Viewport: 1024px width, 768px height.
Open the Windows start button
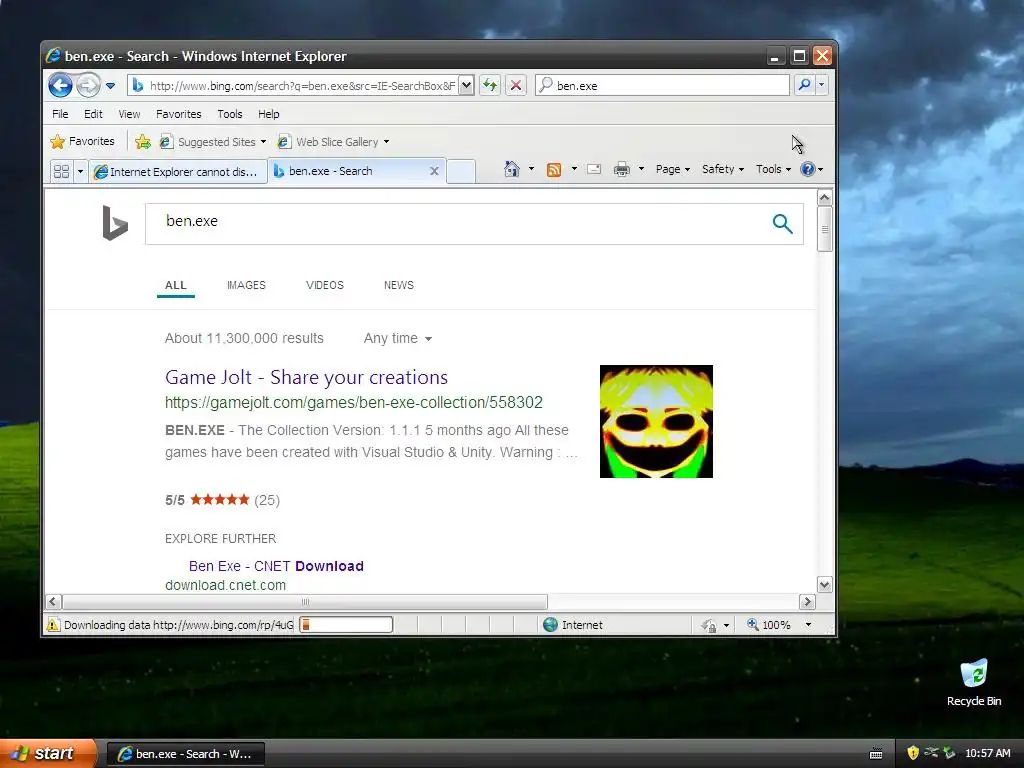pos(48,754)
